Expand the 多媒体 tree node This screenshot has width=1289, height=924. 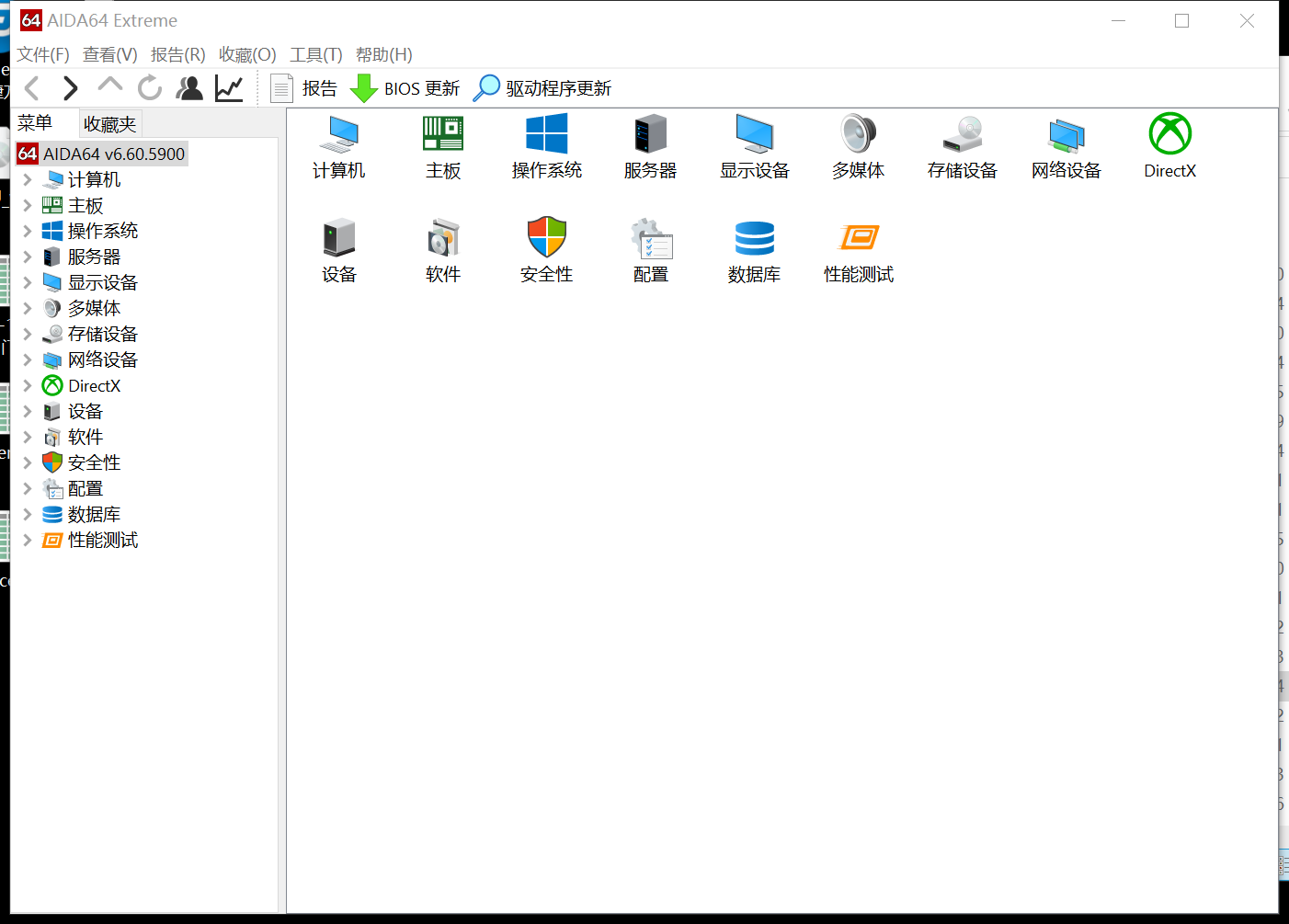click(x=28, y=308)
